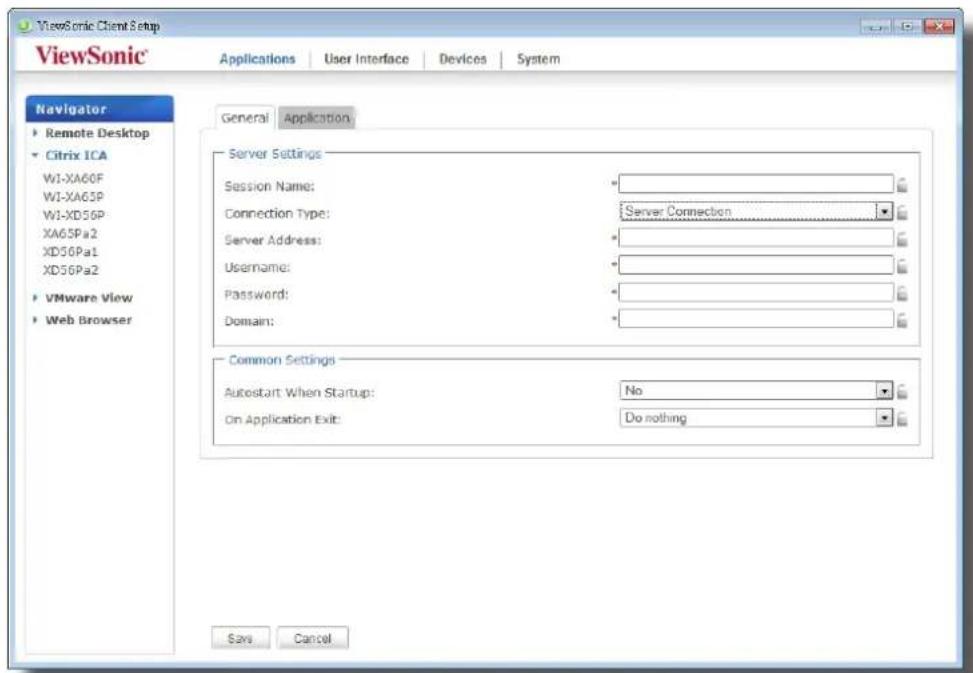Screen dimensions: 973x673
Task: Click the Navigator panel header
Action: (99, 109)
